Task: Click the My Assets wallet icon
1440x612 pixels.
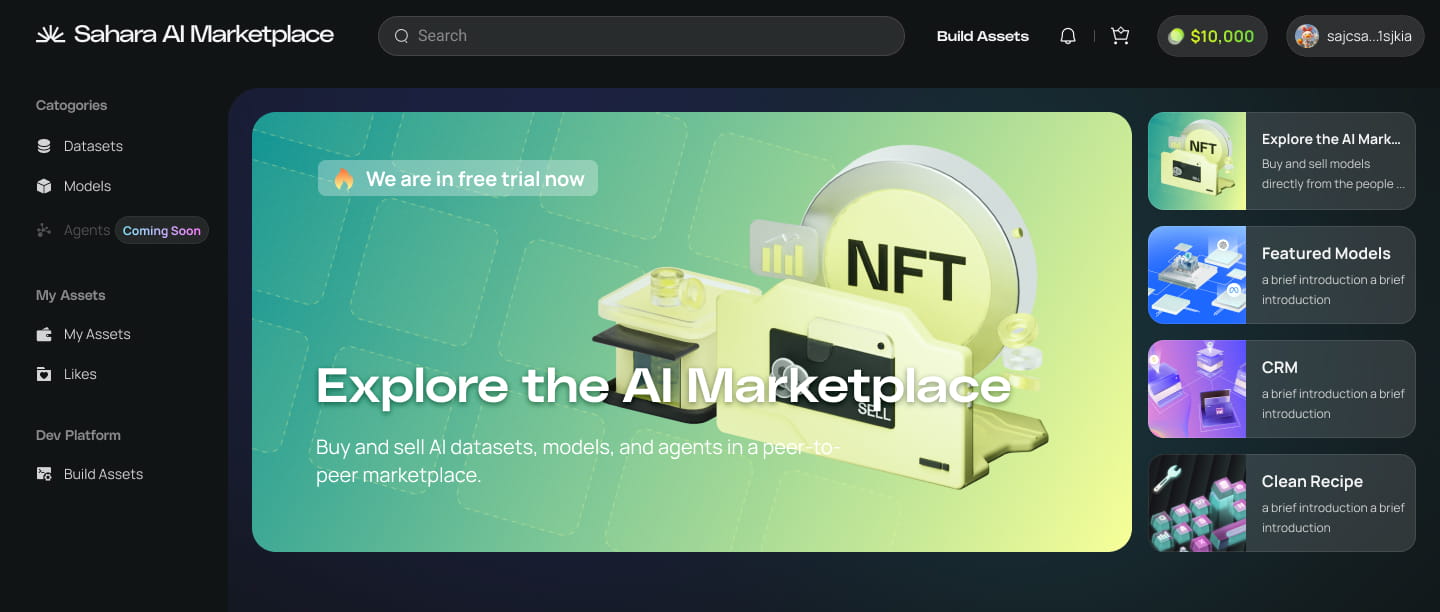Action: click(x=44, y=334)
